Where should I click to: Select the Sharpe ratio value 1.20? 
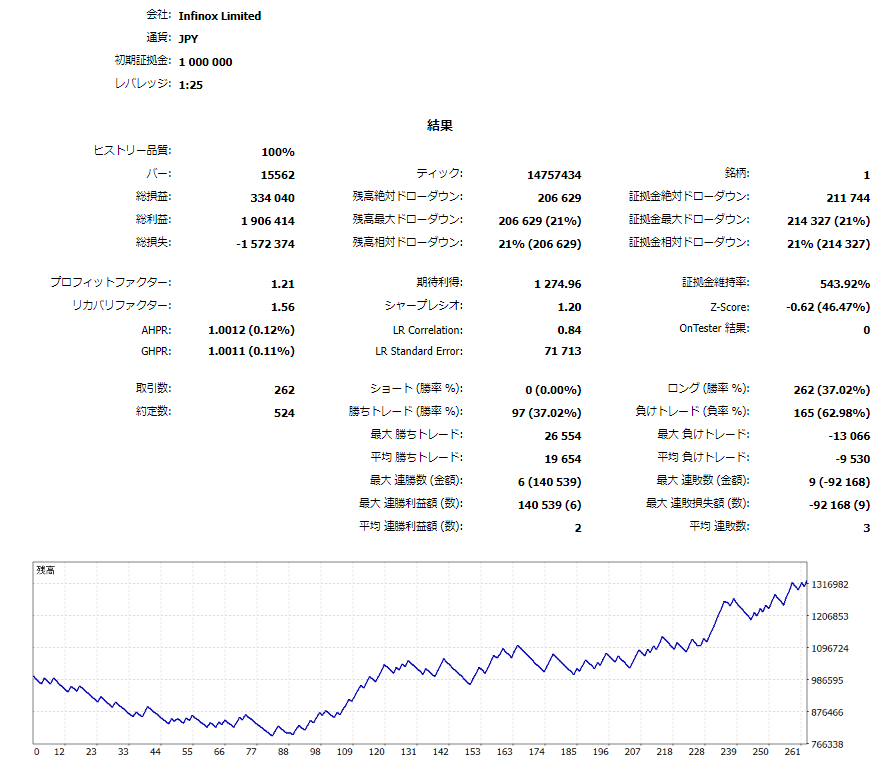(x=570, y=307)
